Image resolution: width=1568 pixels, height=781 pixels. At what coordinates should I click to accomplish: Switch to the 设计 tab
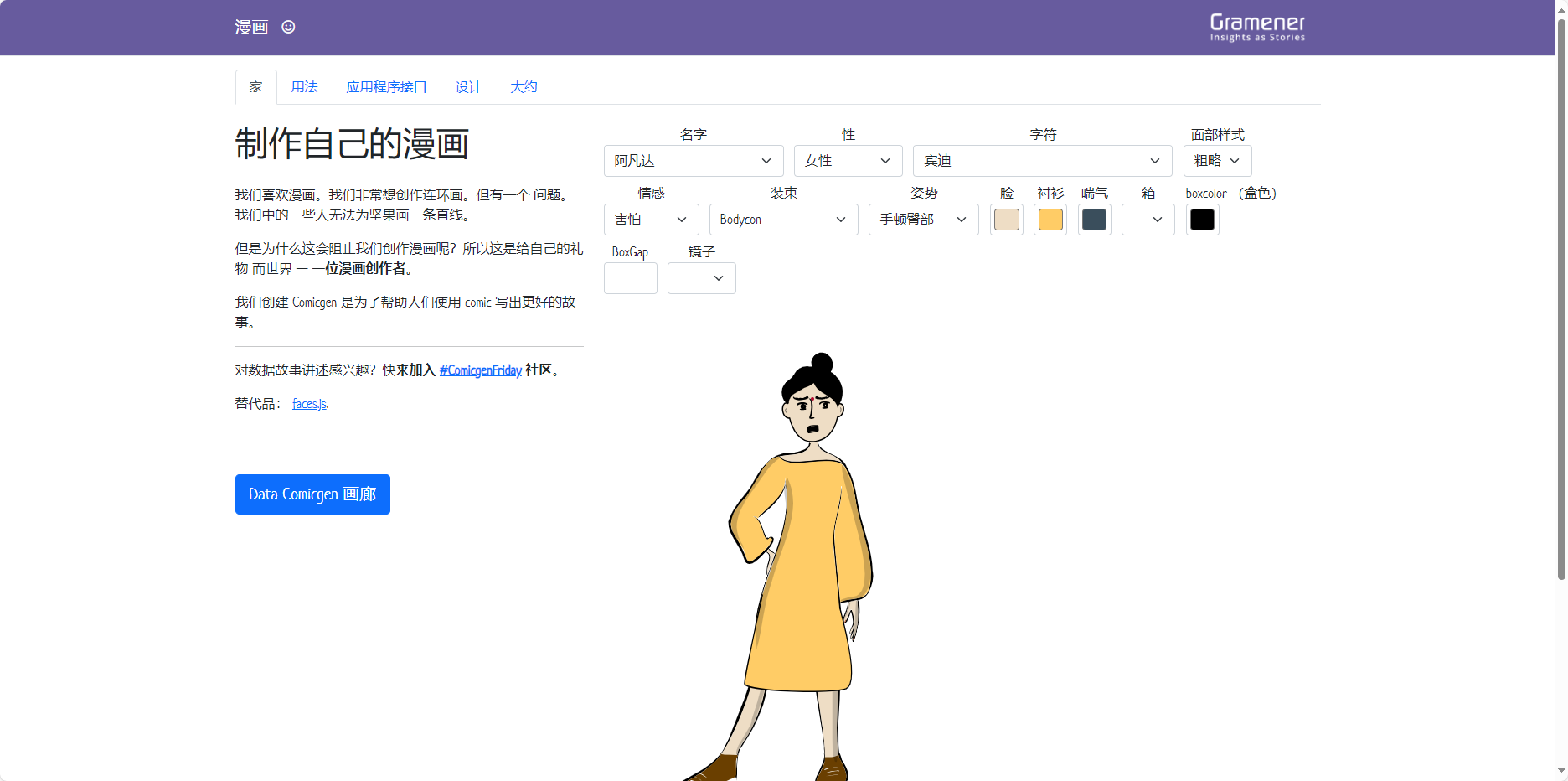[x=467, y=86]
